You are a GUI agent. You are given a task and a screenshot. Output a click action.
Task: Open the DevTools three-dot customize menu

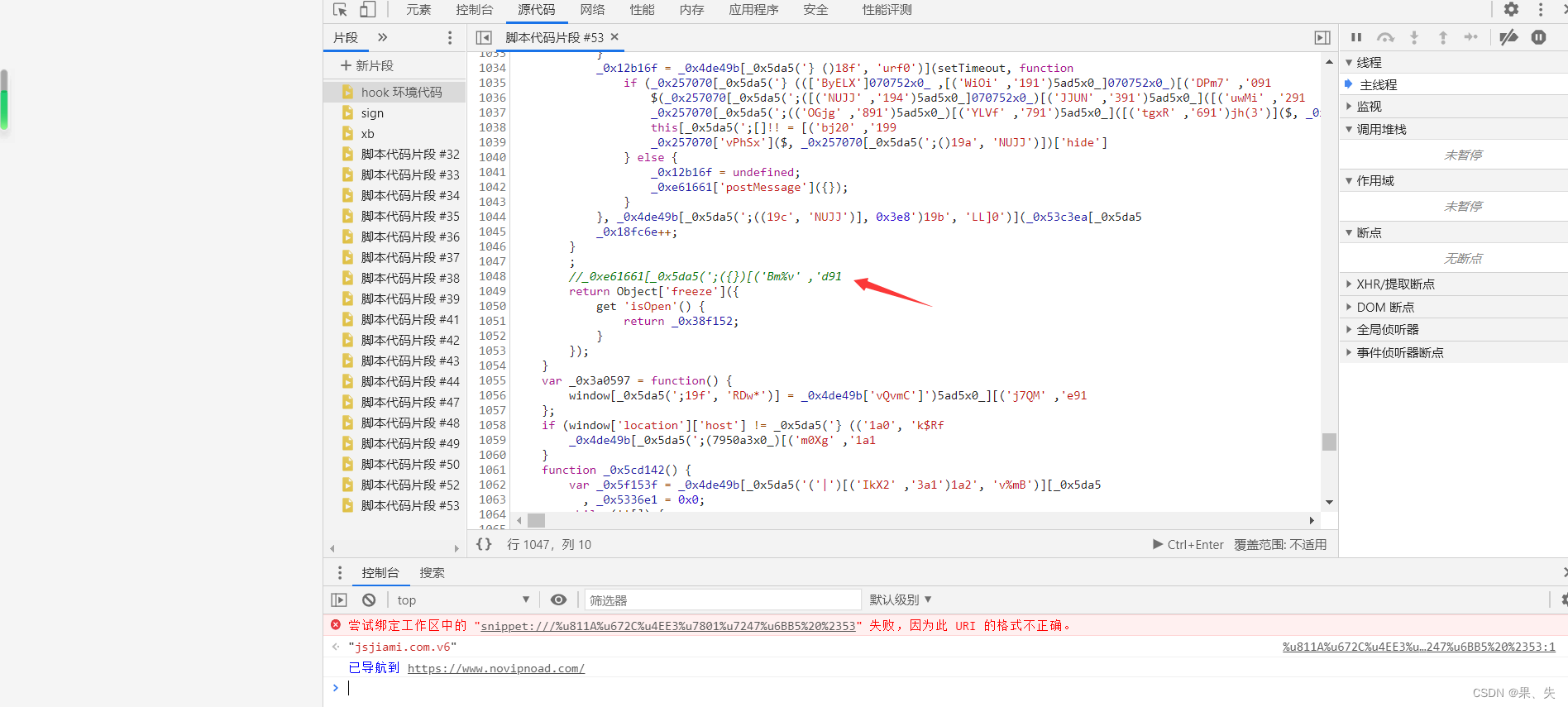[1541, 10]
